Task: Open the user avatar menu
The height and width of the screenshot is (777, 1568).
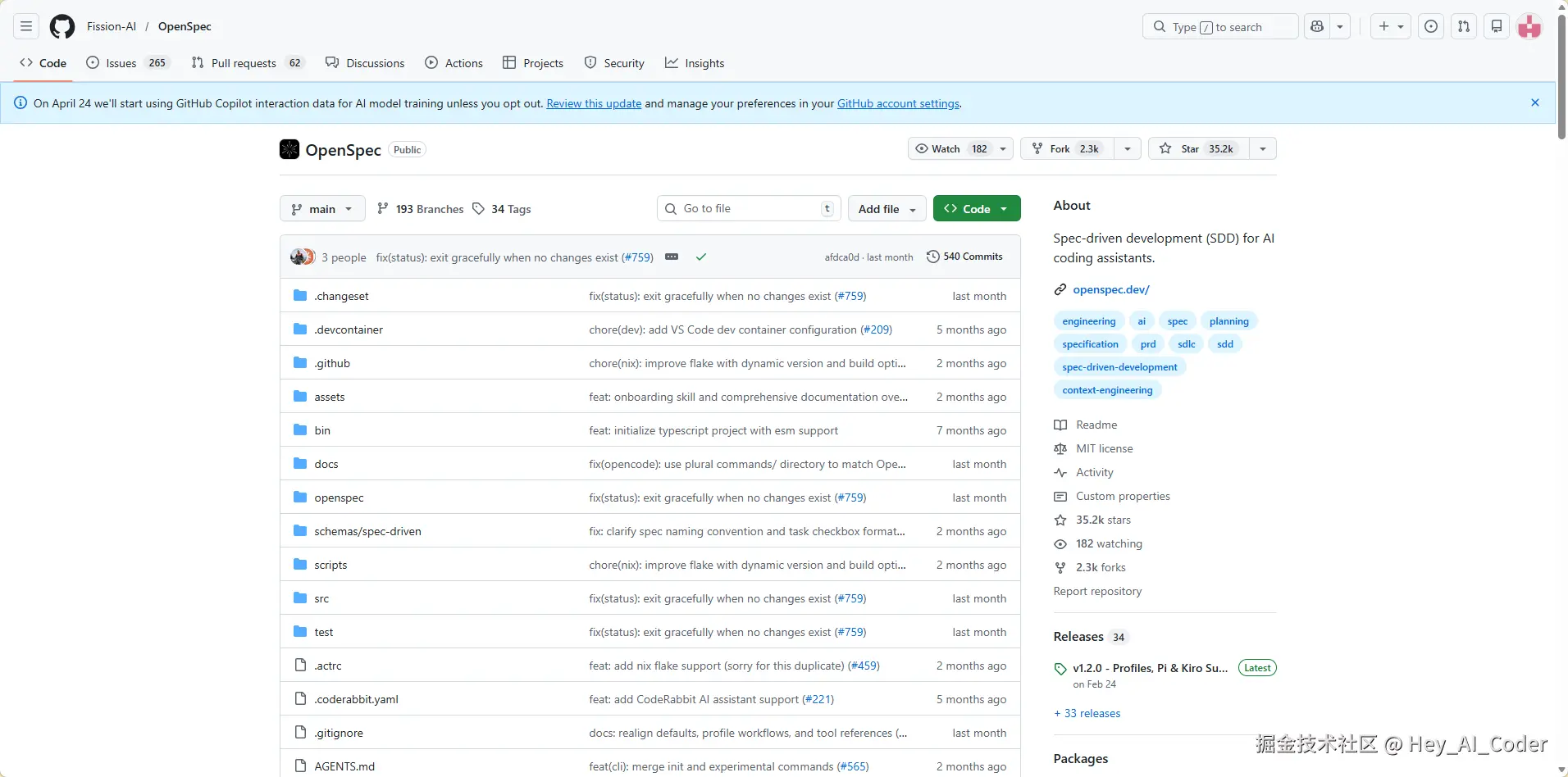Action: click(1529, 26)
